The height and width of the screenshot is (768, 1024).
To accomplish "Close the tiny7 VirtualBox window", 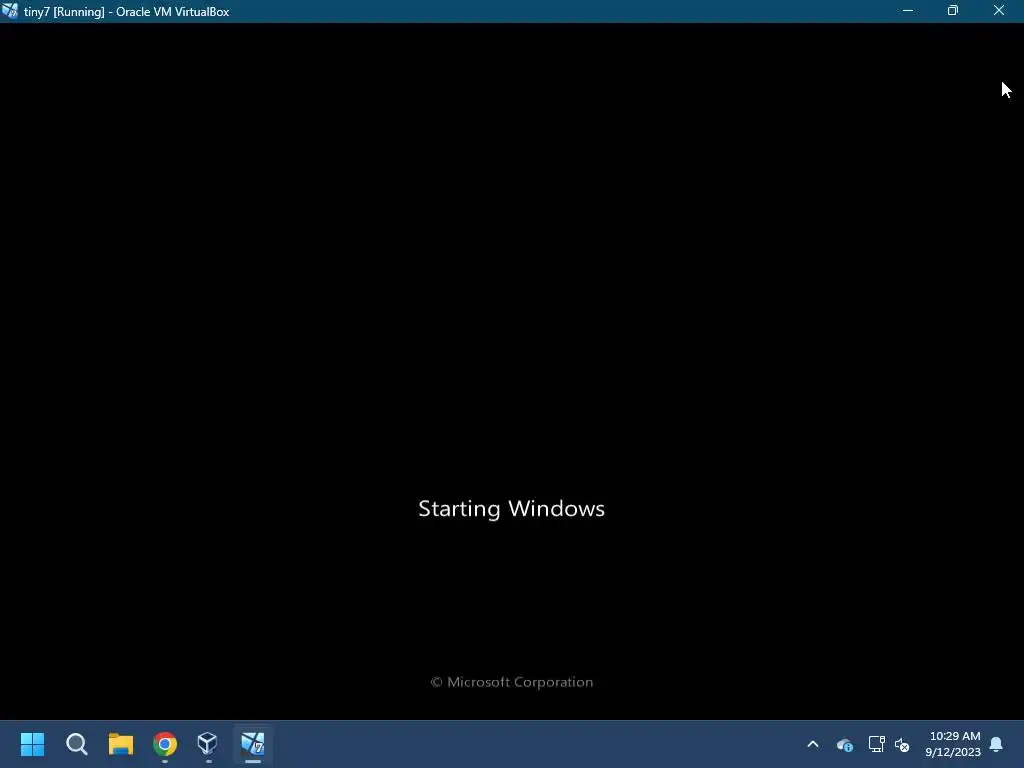I will pyautogui.click(x=999, y=11).
